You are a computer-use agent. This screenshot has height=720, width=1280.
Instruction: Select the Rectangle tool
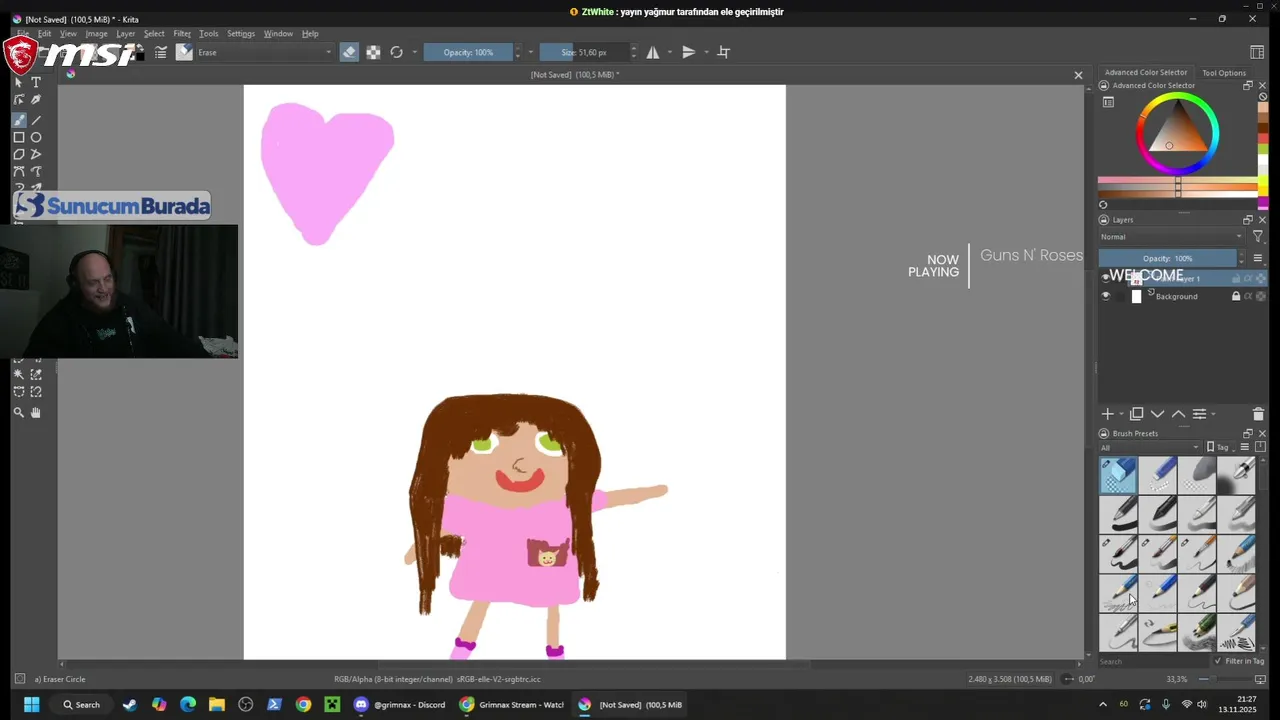click(x=19, y=137)
